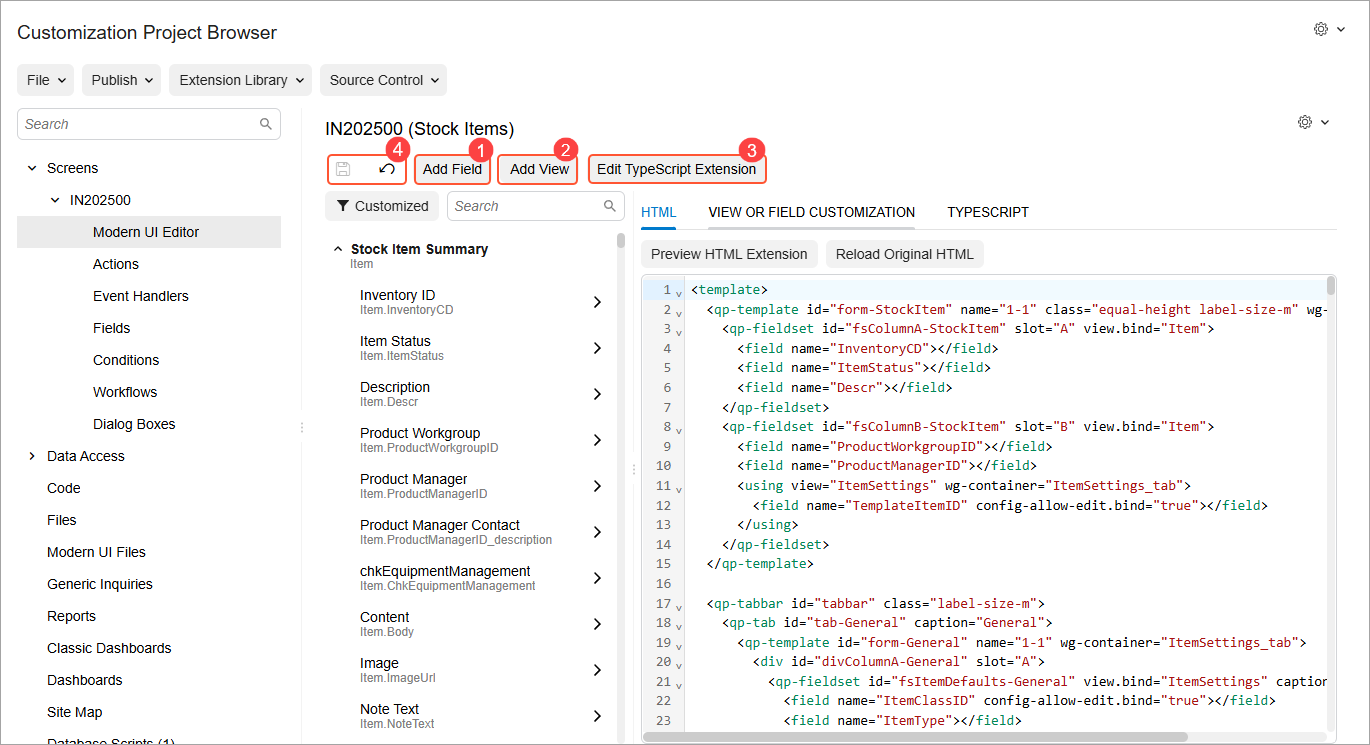Viewport: 1370px width, 745px height.
Task: Collapse the Screens tree node
Action: 32,168
